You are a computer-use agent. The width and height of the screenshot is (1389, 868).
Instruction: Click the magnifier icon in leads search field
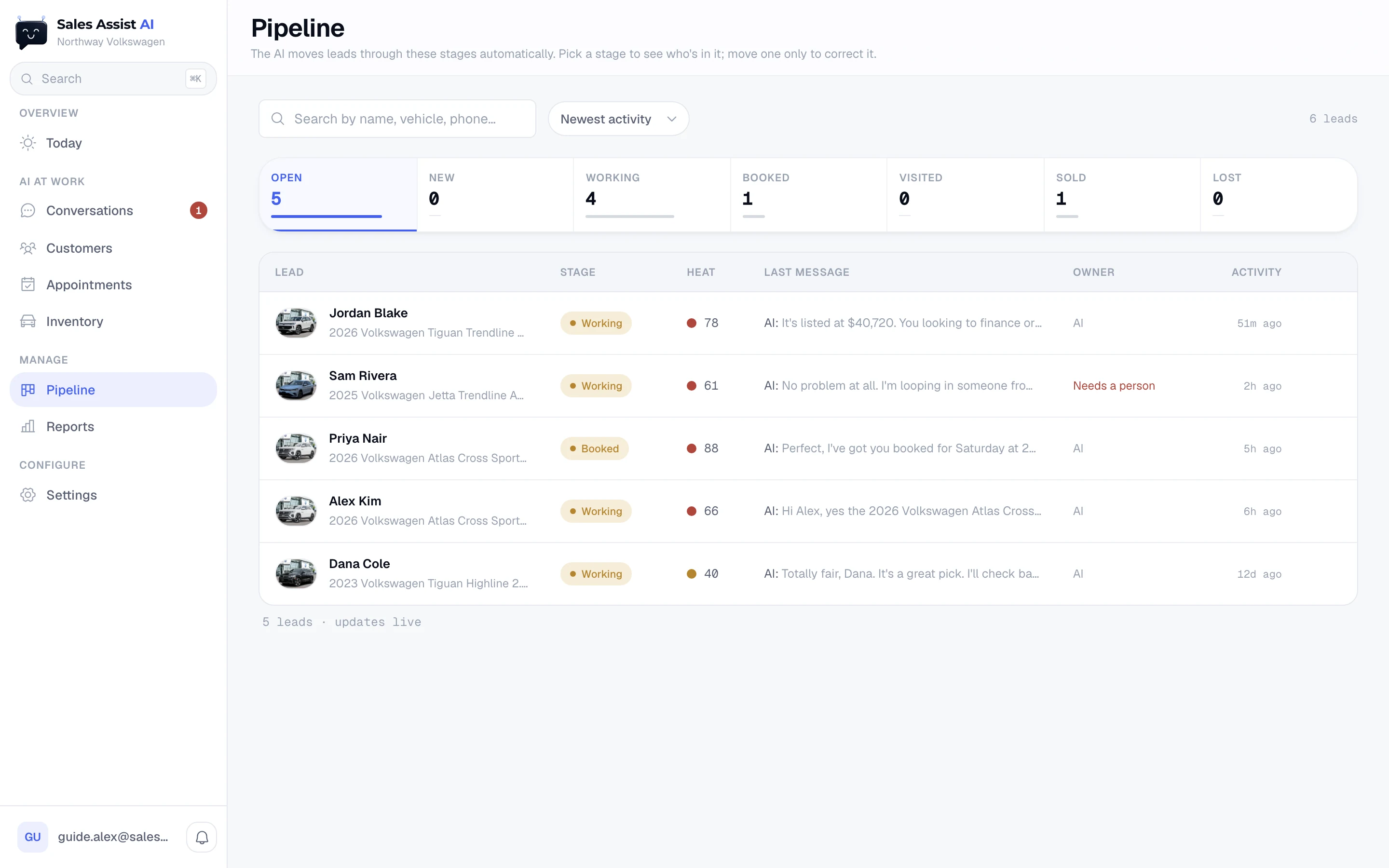click(278, 119)
